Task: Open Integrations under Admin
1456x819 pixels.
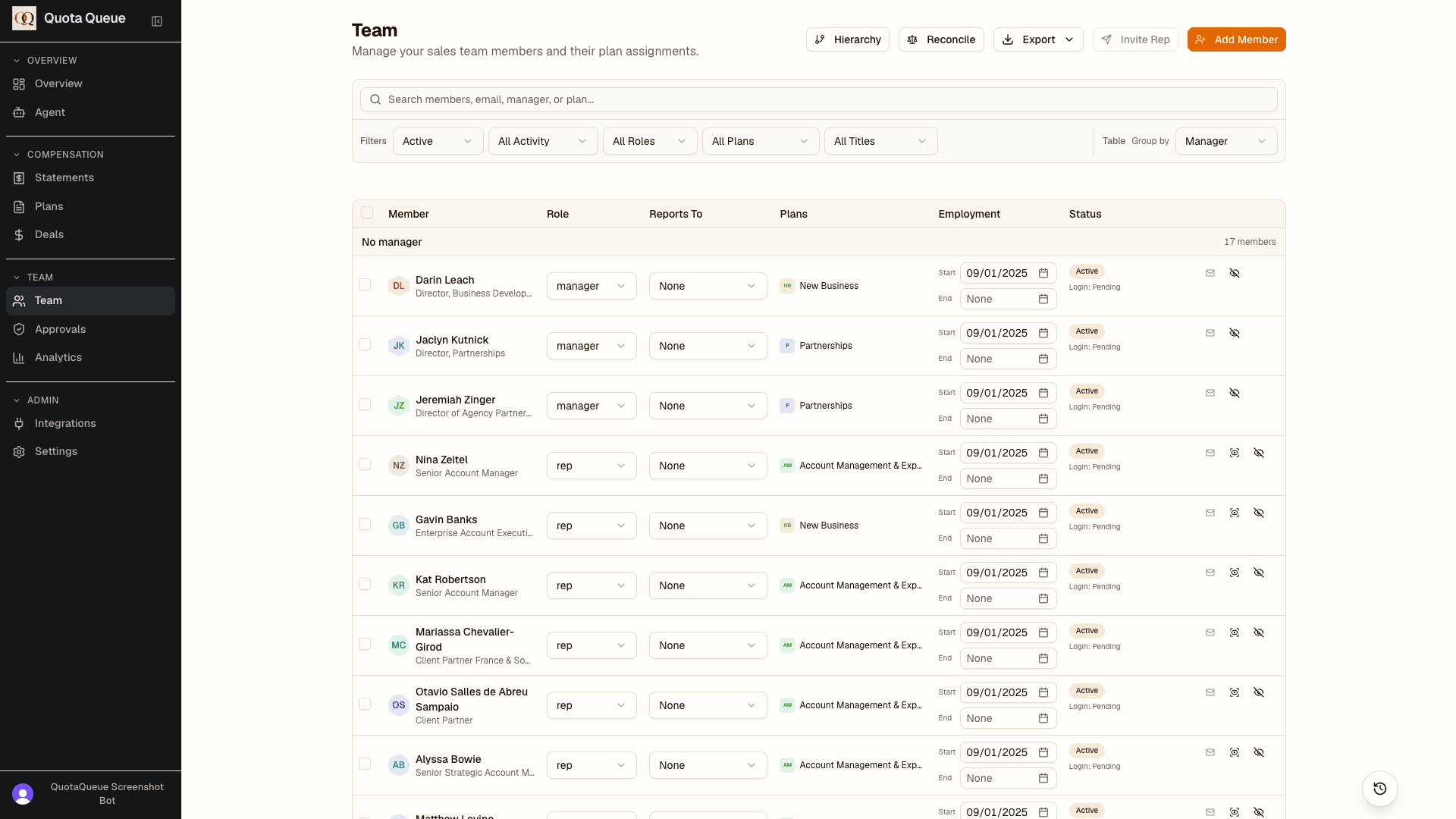Action: pyautogui.click(x=90, y=423)
